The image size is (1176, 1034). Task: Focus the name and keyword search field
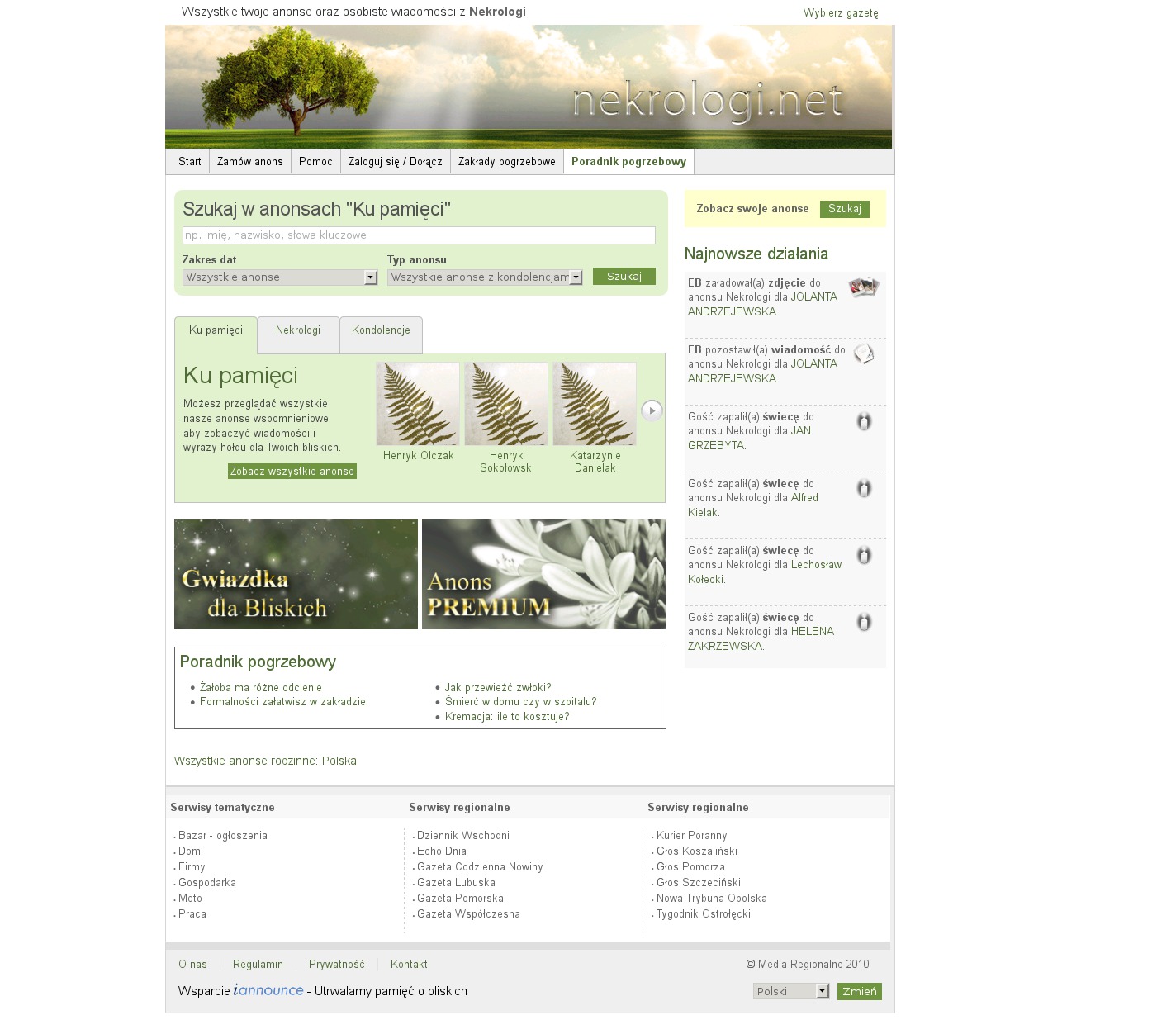pos(419,235)
